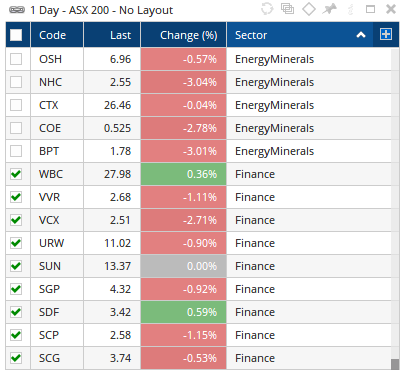The height and width of the screenshot is (370, 400).
Task: Check the OSH row checkbox
Action: [x=16, y=59]
